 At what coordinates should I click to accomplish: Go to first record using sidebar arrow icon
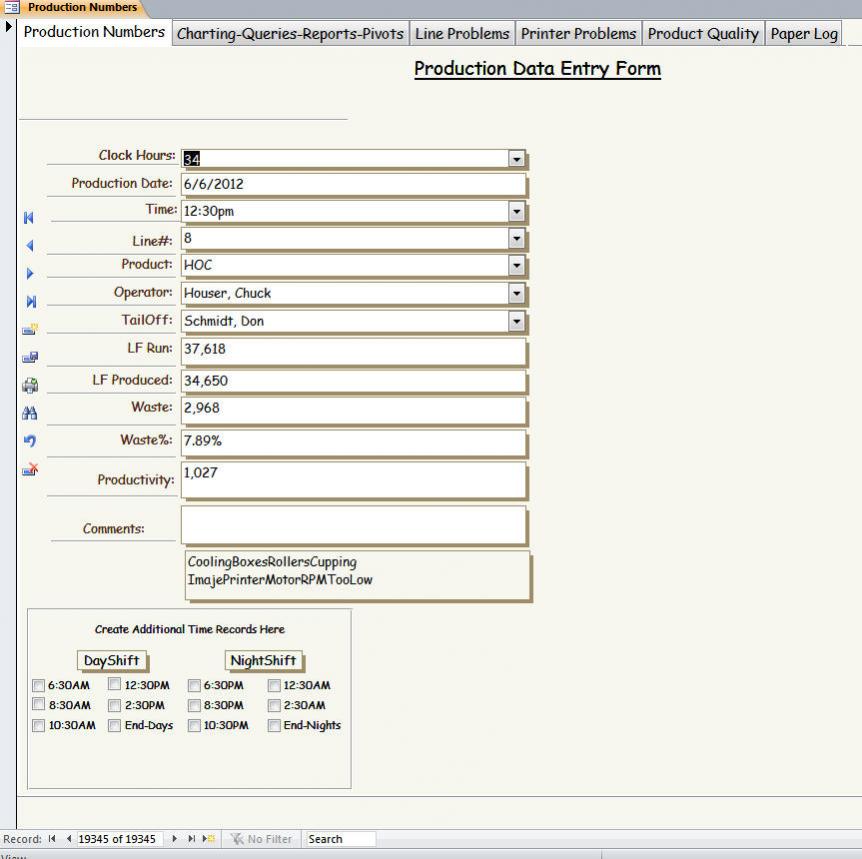[29, 218]
